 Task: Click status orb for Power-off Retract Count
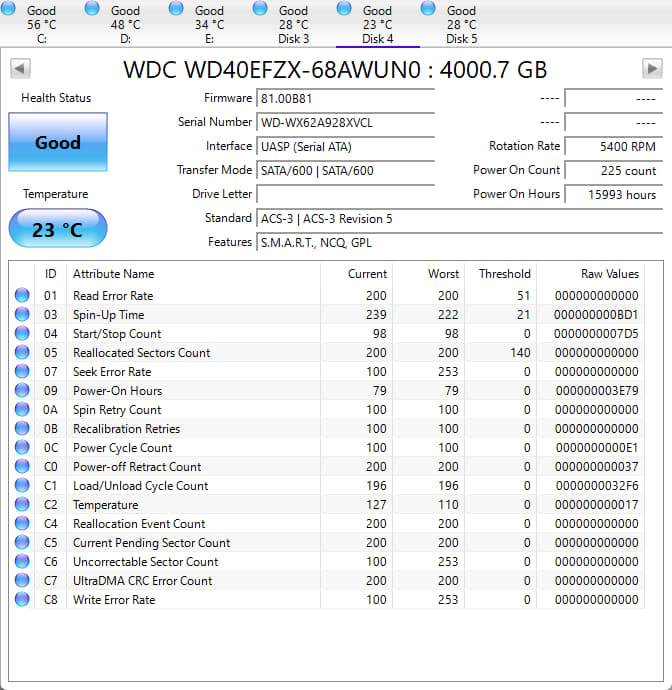(22, 466)
